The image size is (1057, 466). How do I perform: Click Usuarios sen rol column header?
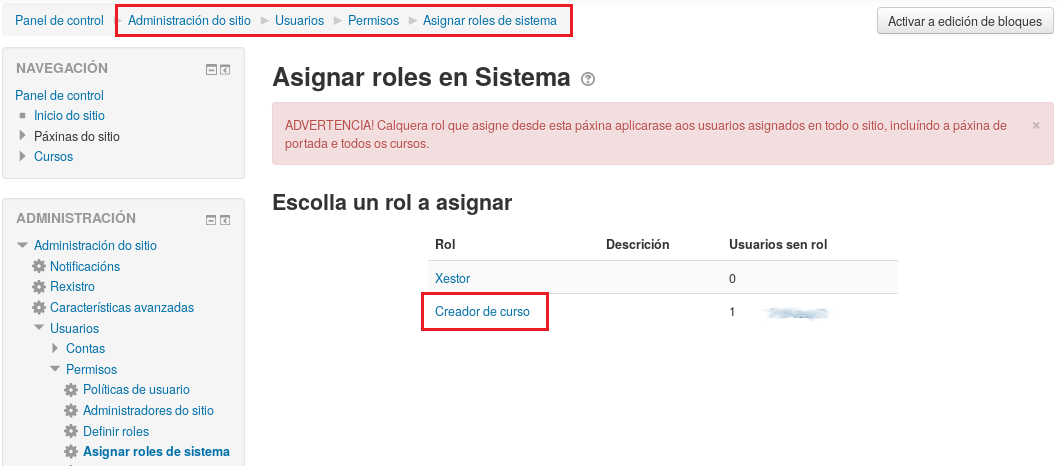(778, 245)
